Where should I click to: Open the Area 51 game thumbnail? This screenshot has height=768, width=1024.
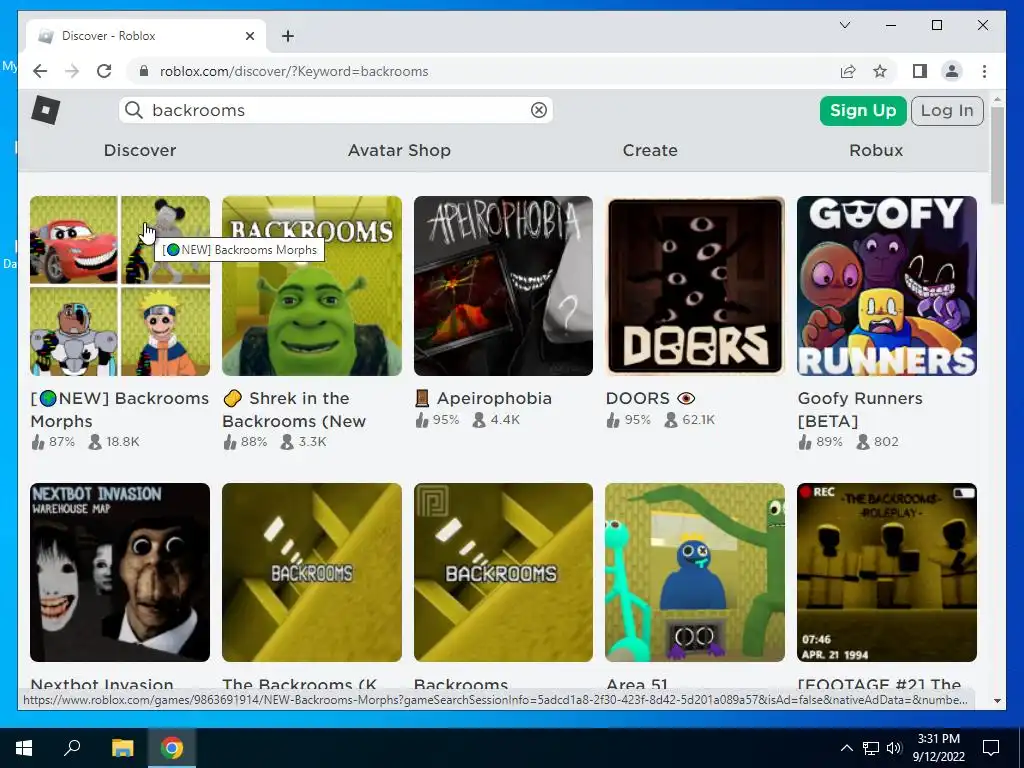[x=695, y=573]
